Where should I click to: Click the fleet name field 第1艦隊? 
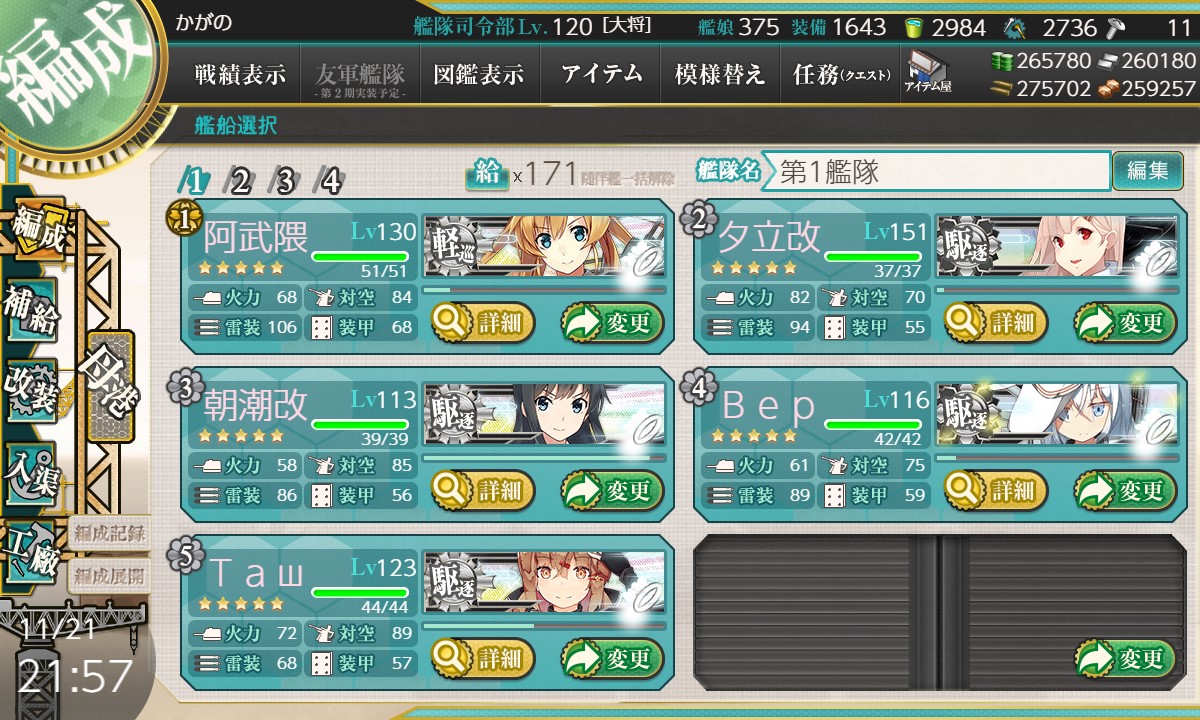pos(936,171)
